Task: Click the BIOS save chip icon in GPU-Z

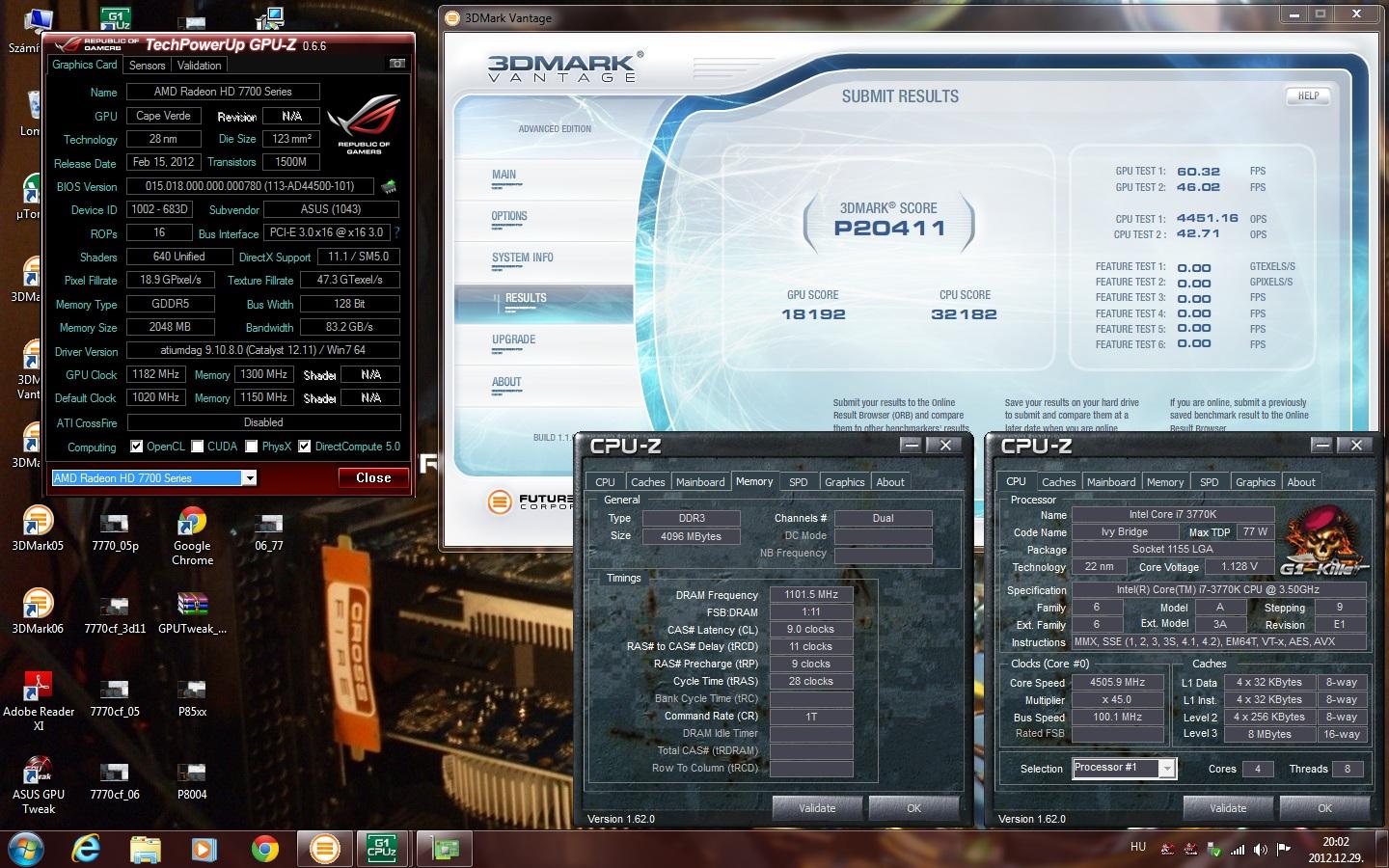Action: pyautogui.click(x=389, y=186)
